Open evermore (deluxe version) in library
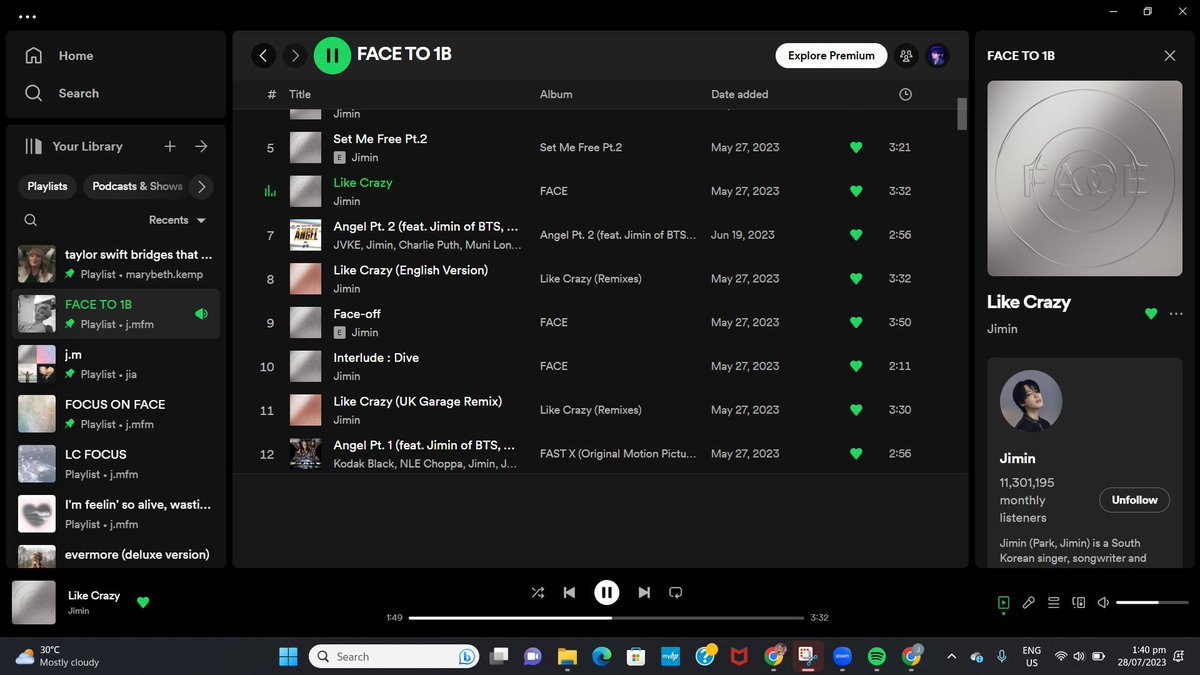Image resolution: width=1200 pixels, height=675 pixels. pos(116,554)
